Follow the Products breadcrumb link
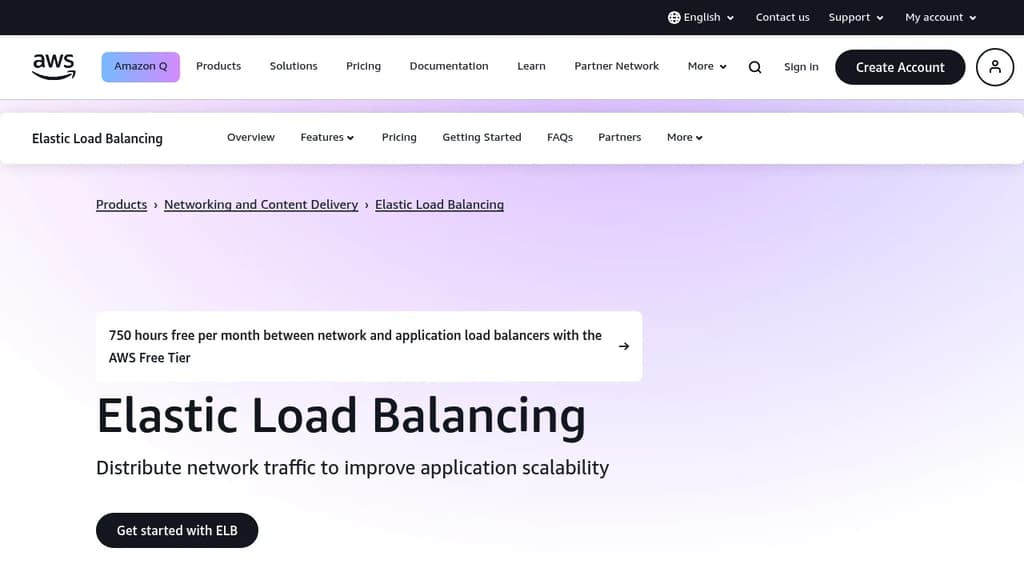This screenshot has height=576, width=1024. click(x=121, y=204)
